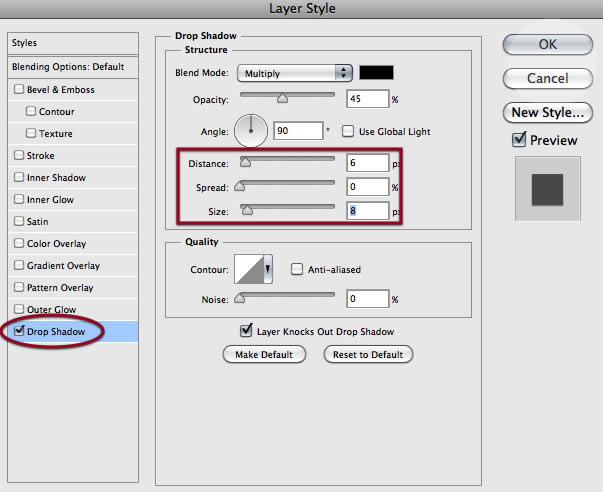The width and height of the screenshot is (603, 492).
Task: Enable the Bevel & Emboss checkbox
Action: coord(18,89)
